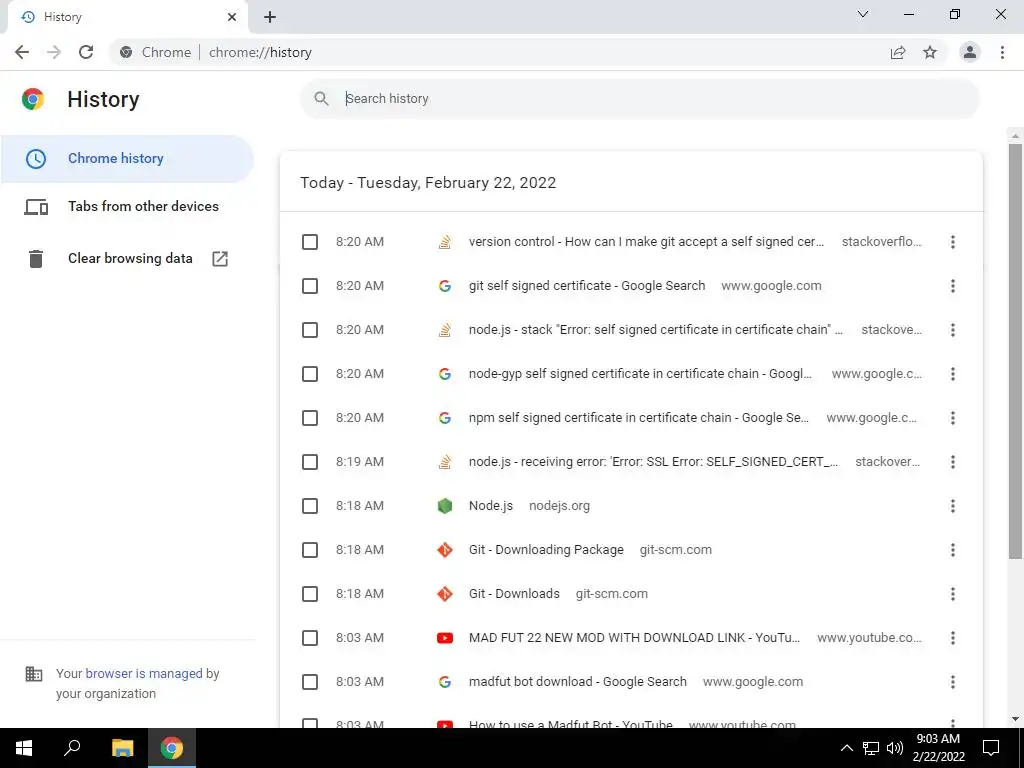Image resolution: width=1024 pixels, height=768 pixels.
Task: Open Windows taskbar search
Action: click(x=72, y=748)
